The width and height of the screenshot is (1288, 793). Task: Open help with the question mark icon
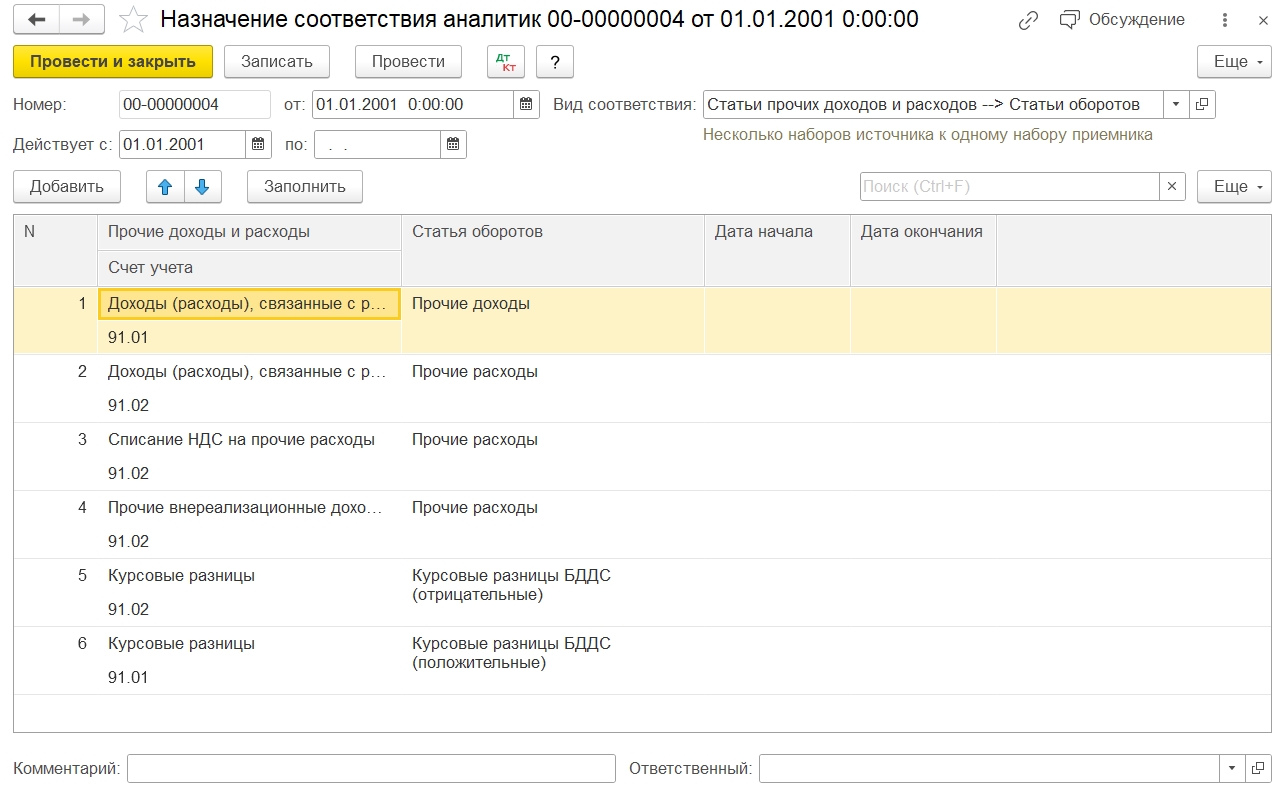tap(555, 61)
